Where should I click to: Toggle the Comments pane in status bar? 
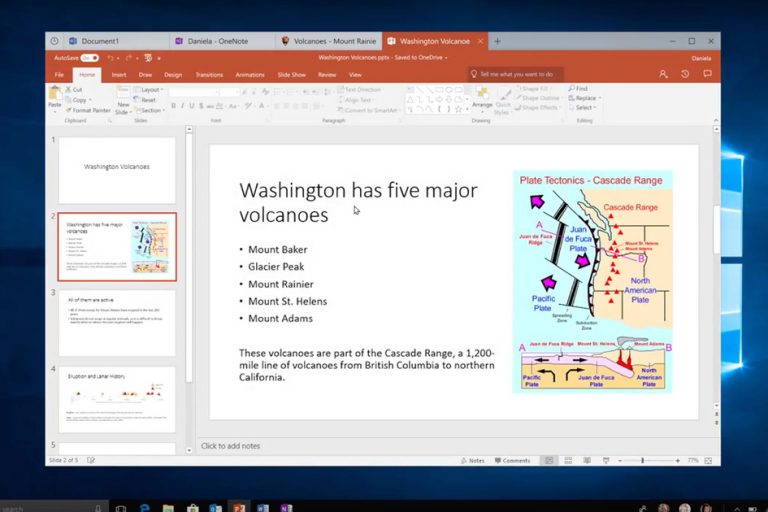(x=512, y=460)
